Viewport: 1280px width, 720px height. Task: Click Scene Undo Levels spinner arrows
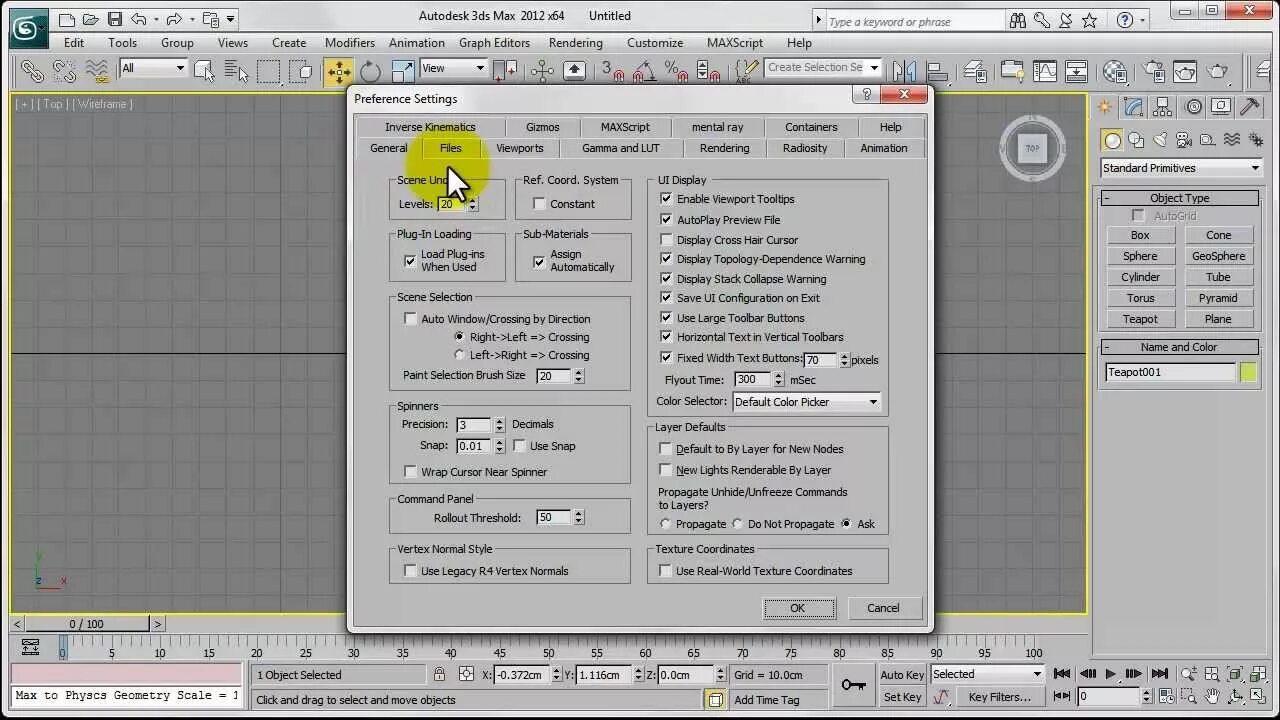[x=473, y=204]
